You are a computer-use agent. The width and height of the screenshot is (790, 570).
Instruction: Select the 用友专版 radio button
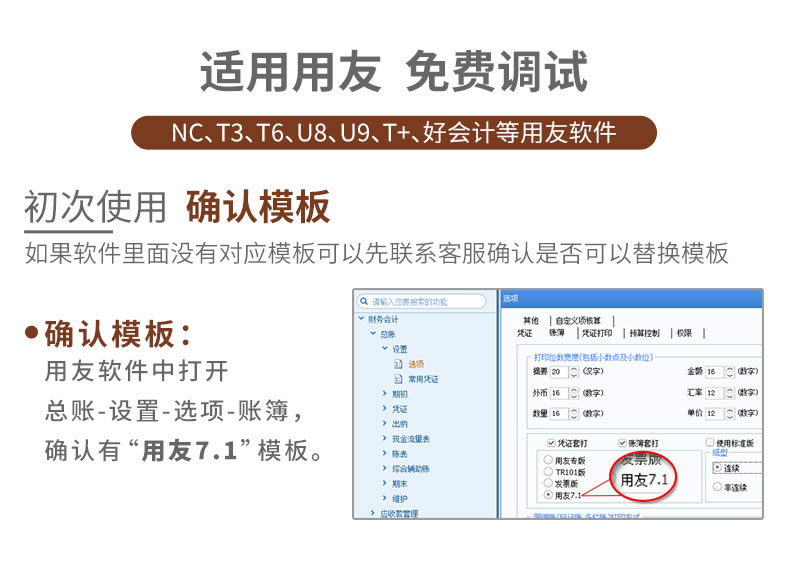548,460
